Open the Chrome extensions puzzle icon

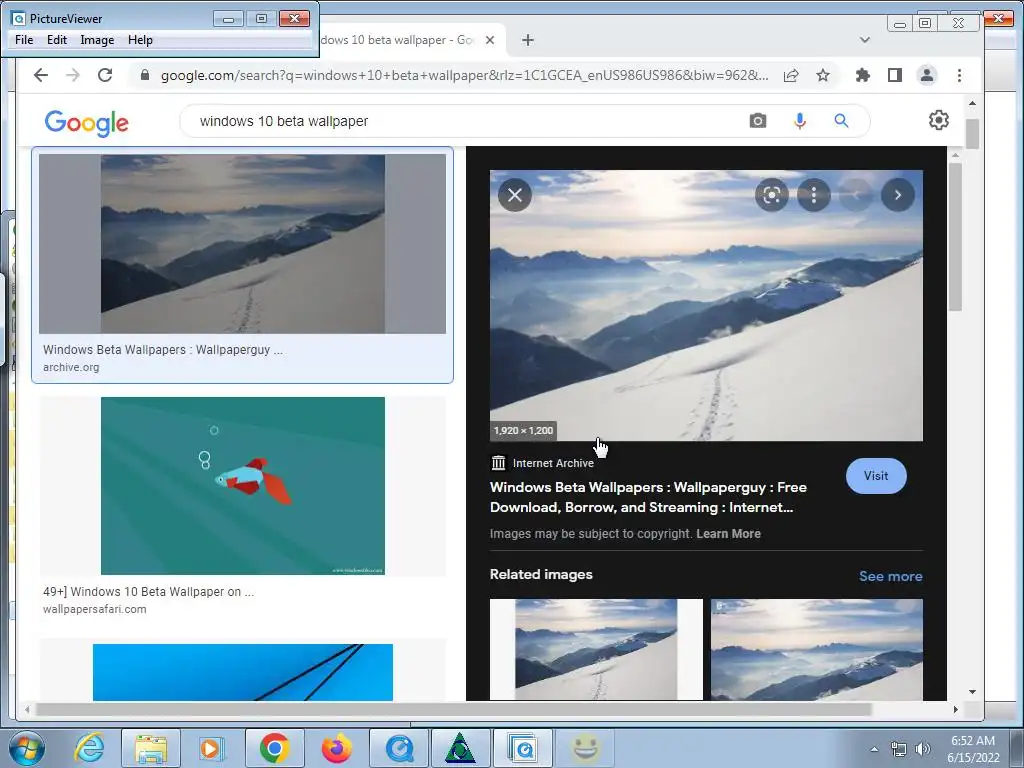[x=863, y=75]
